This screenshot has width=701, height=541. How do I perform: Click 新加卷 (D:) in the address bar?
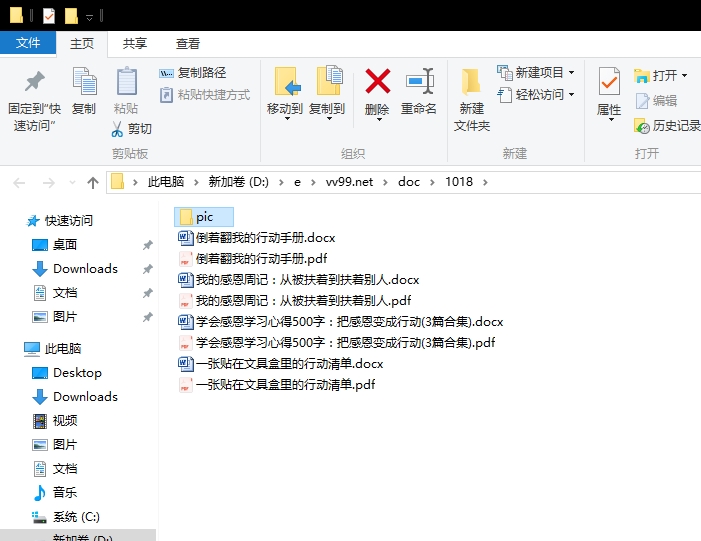click(238, 182)
